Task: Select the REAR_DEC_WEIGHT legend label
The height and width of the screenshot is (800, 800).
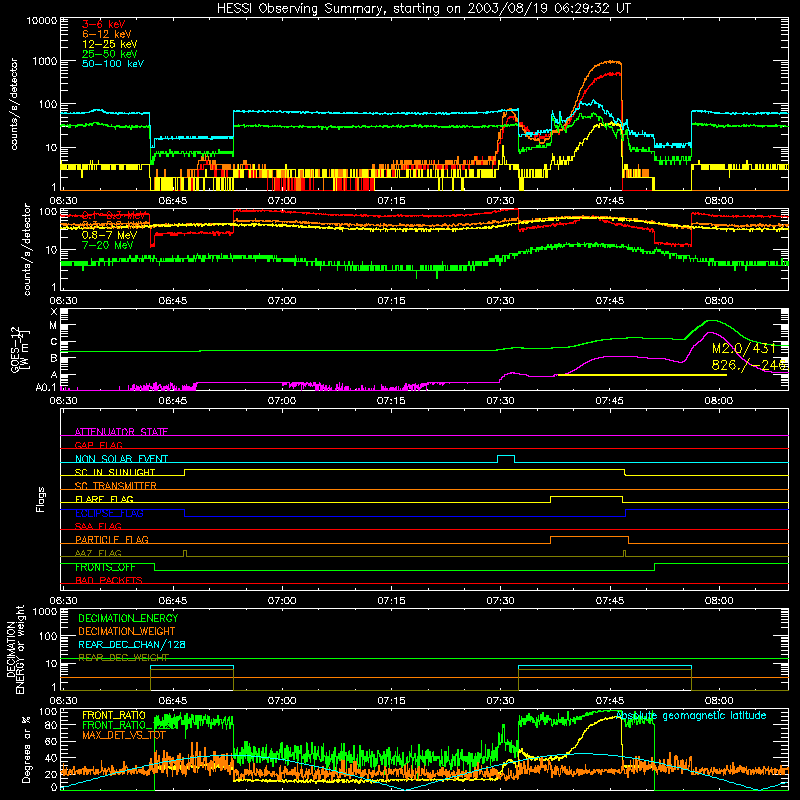Action: point(123,657)
